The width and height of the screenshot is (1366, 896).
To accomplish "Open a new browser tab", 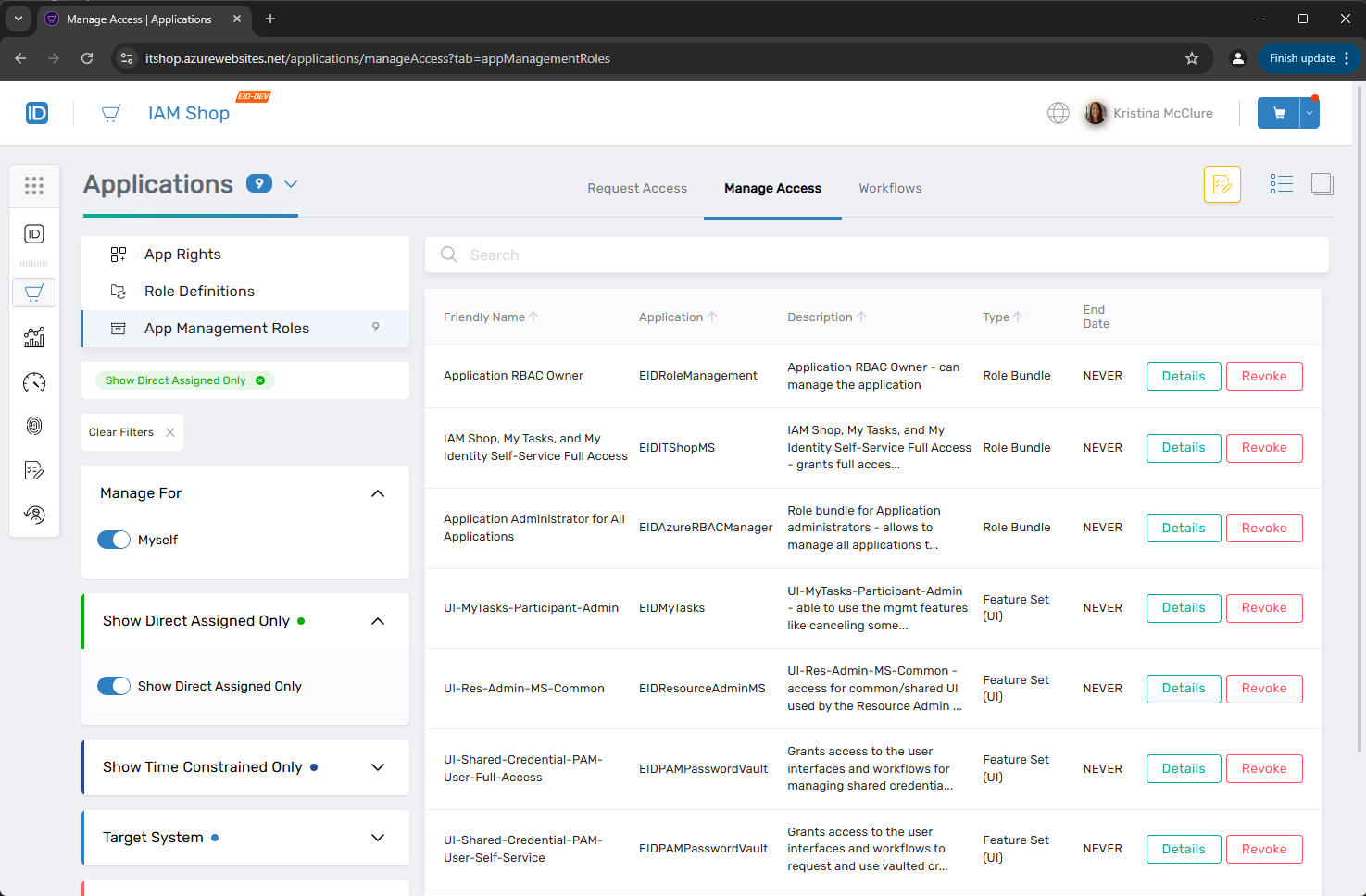I will click(x=270, y=19).
